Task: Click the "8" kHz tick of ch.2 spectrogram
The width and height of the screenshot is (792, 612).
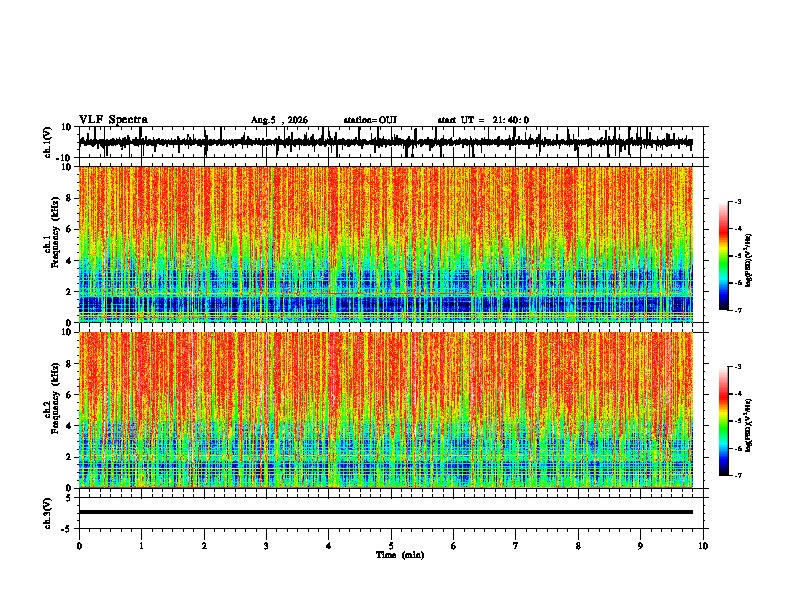Action: click(69, 364)
